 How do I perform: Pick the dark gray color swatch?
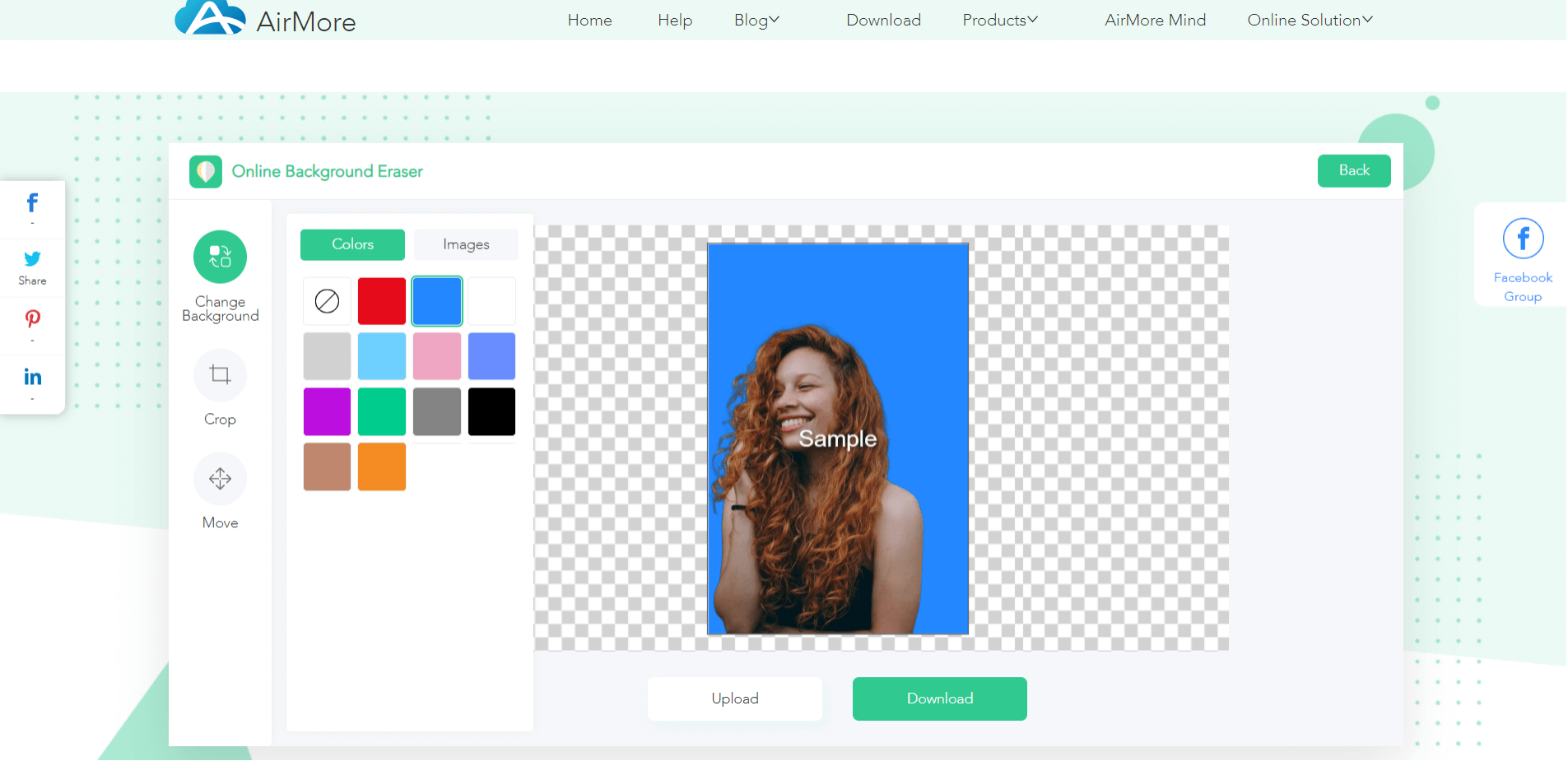point(437,411)
